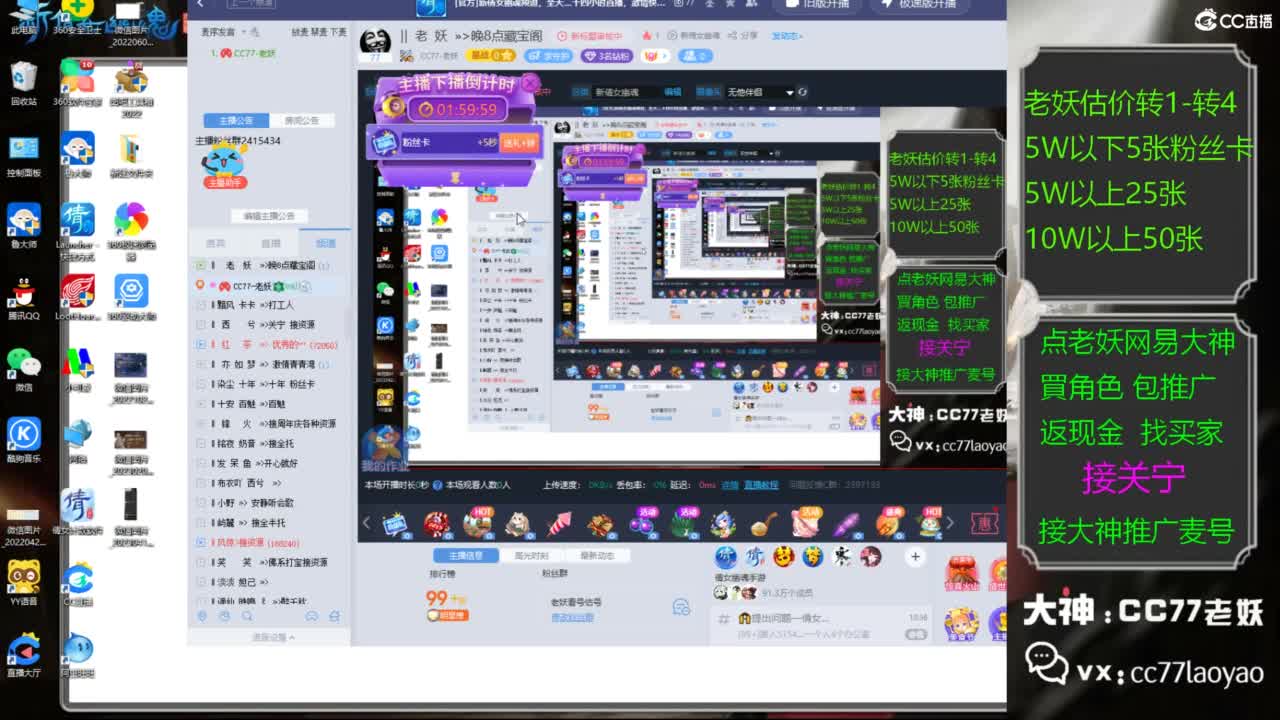Expand the 老妖 >>晚8点藏宝阁 channel node
Viewport: 1280px width, 720px height.
pyautogui.click(x=200, y=265)
